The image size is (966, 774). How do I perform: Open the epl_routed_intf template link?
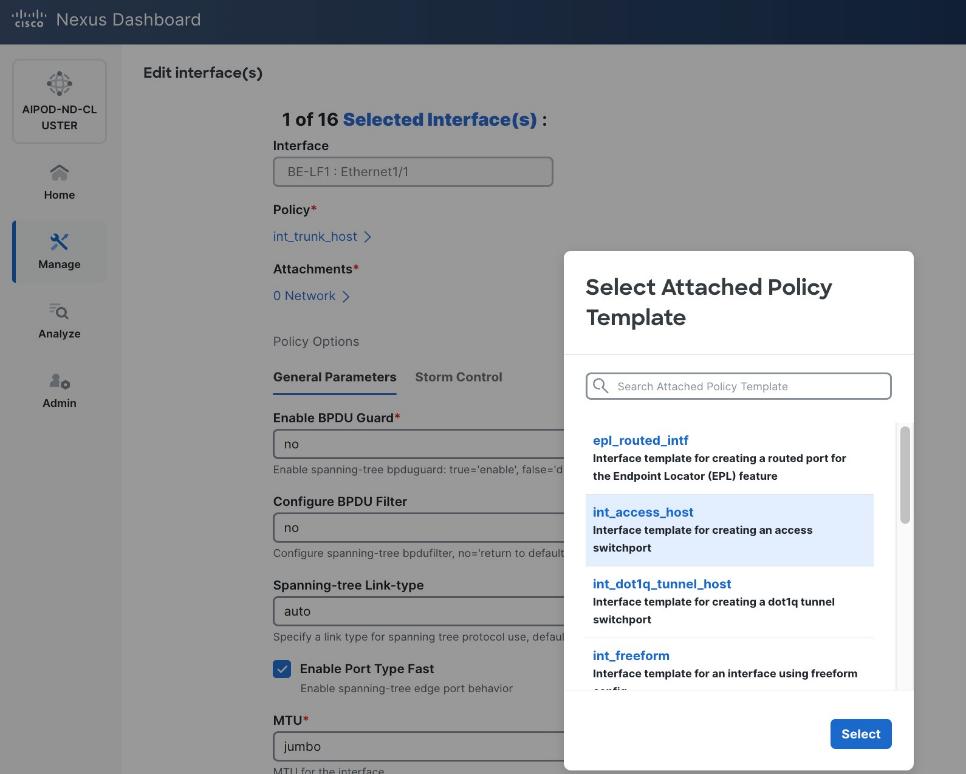click(x=640, y=440)
